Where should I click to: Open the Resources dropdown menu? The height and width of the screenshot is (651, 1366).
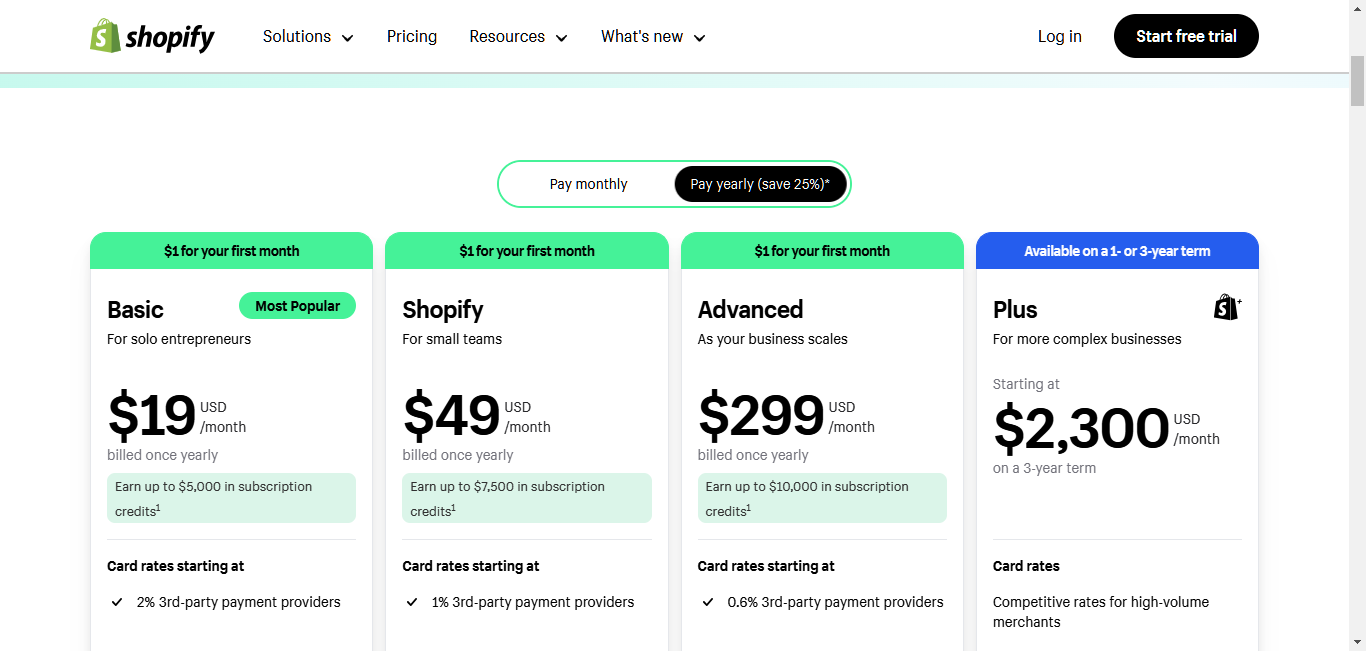(x=518, y=37)
